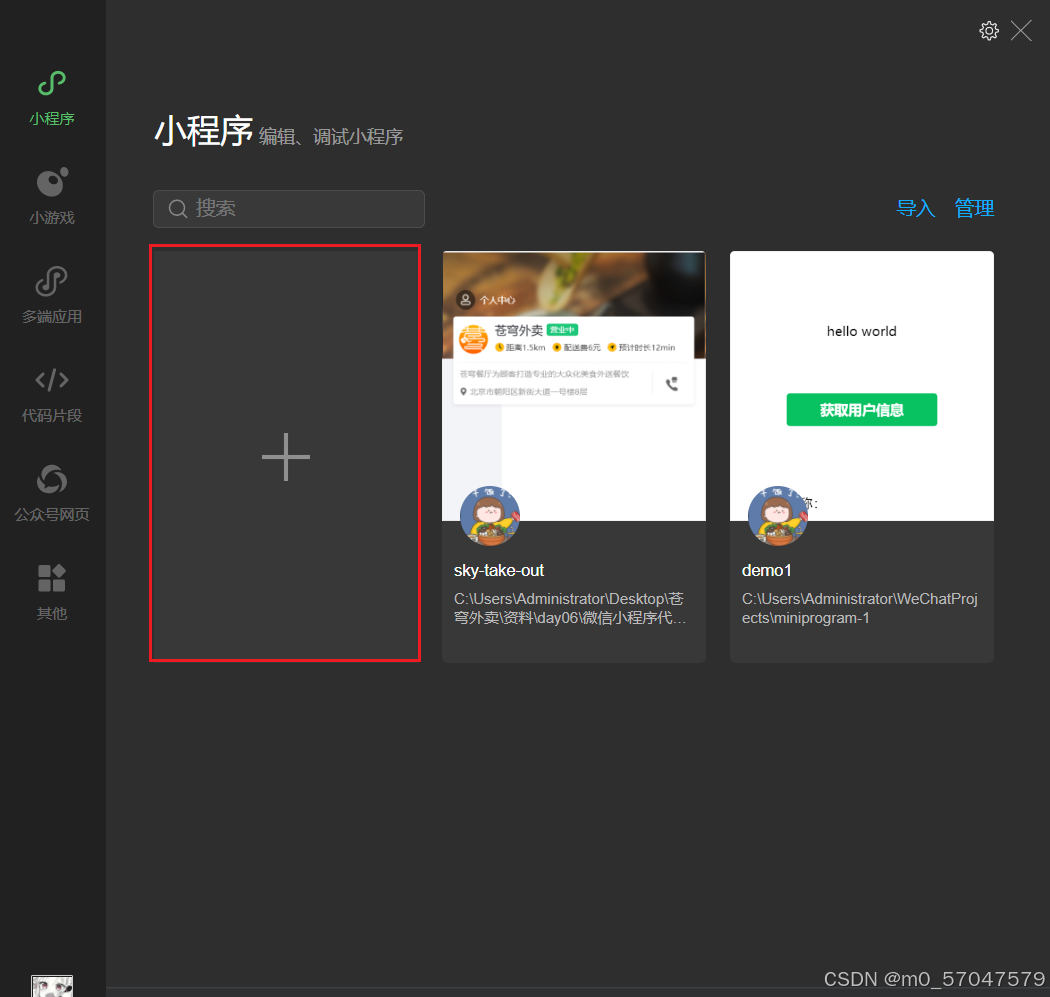Open settings gear icon

pyautogui.click(x=988, y=31)
